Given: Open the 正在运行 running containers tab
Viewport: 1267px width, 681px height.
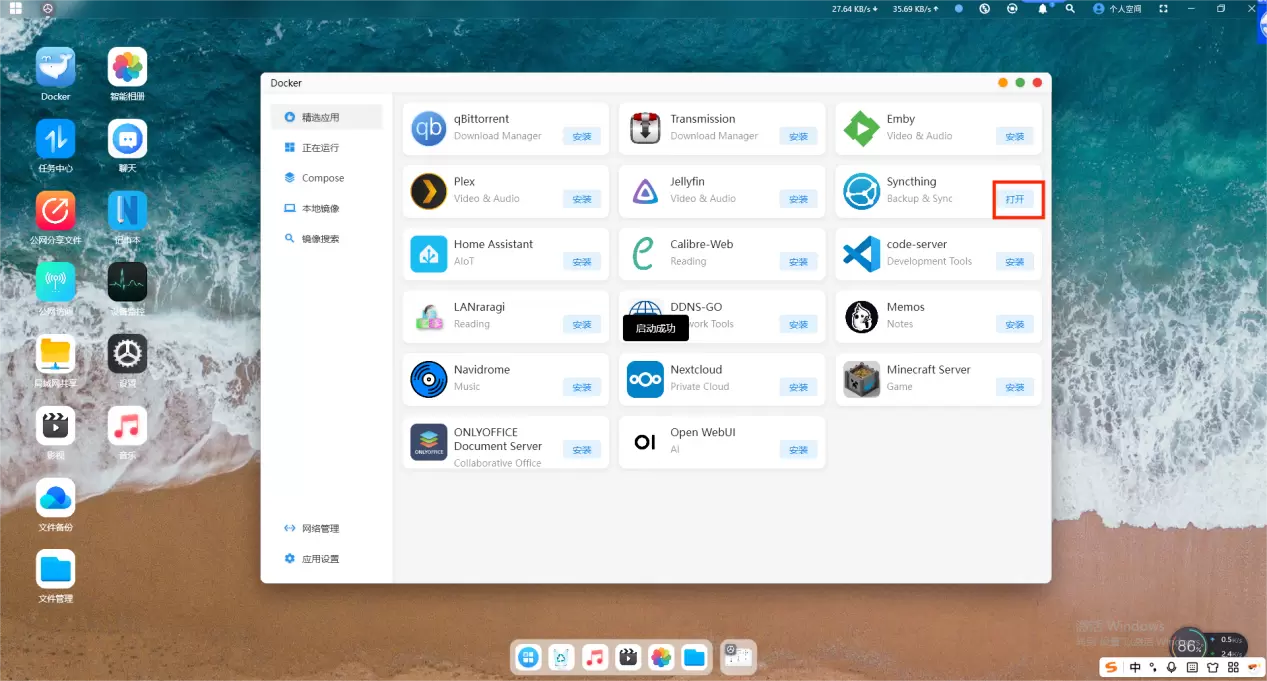Looking at the screenshot, I should [x=320, y=148].
